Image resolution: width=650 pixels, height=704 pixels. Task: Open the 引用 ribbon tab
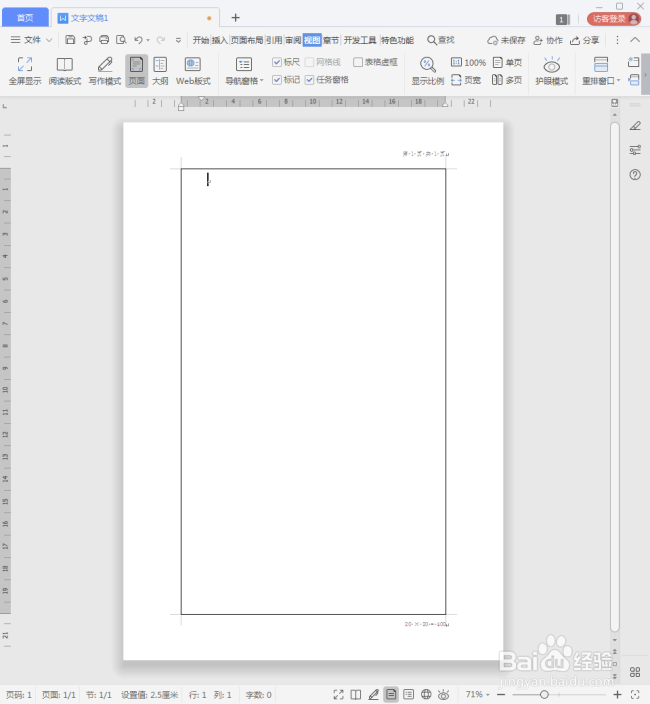tap(274, 40)
